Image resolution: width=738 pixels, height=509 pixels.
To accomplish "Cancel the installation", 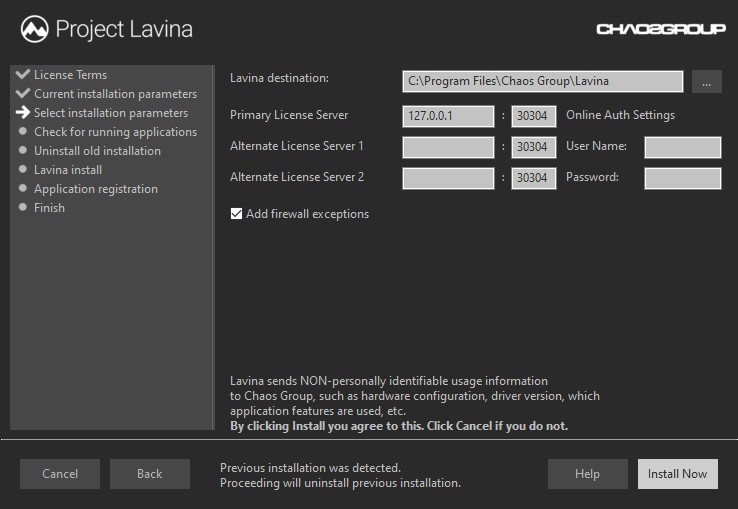I will click(x=60, y=474).
